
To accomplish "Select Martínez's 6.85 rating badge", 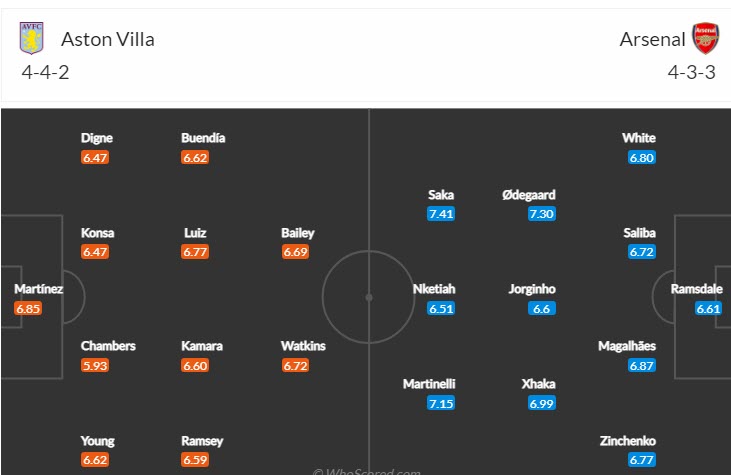I will pos(28,309).
